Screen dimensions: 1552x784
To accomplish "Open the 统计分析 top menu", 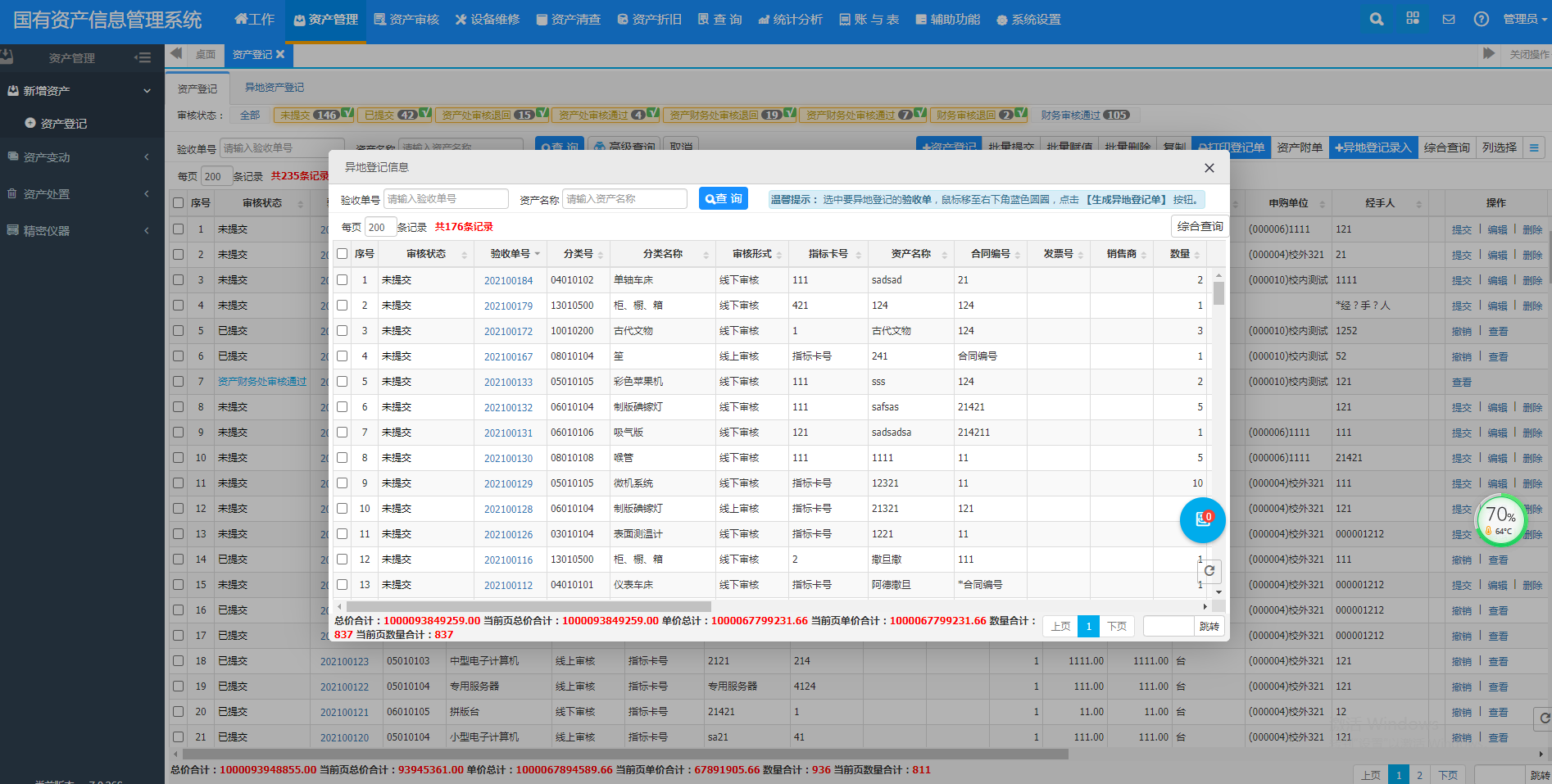I will click(790, 19).
